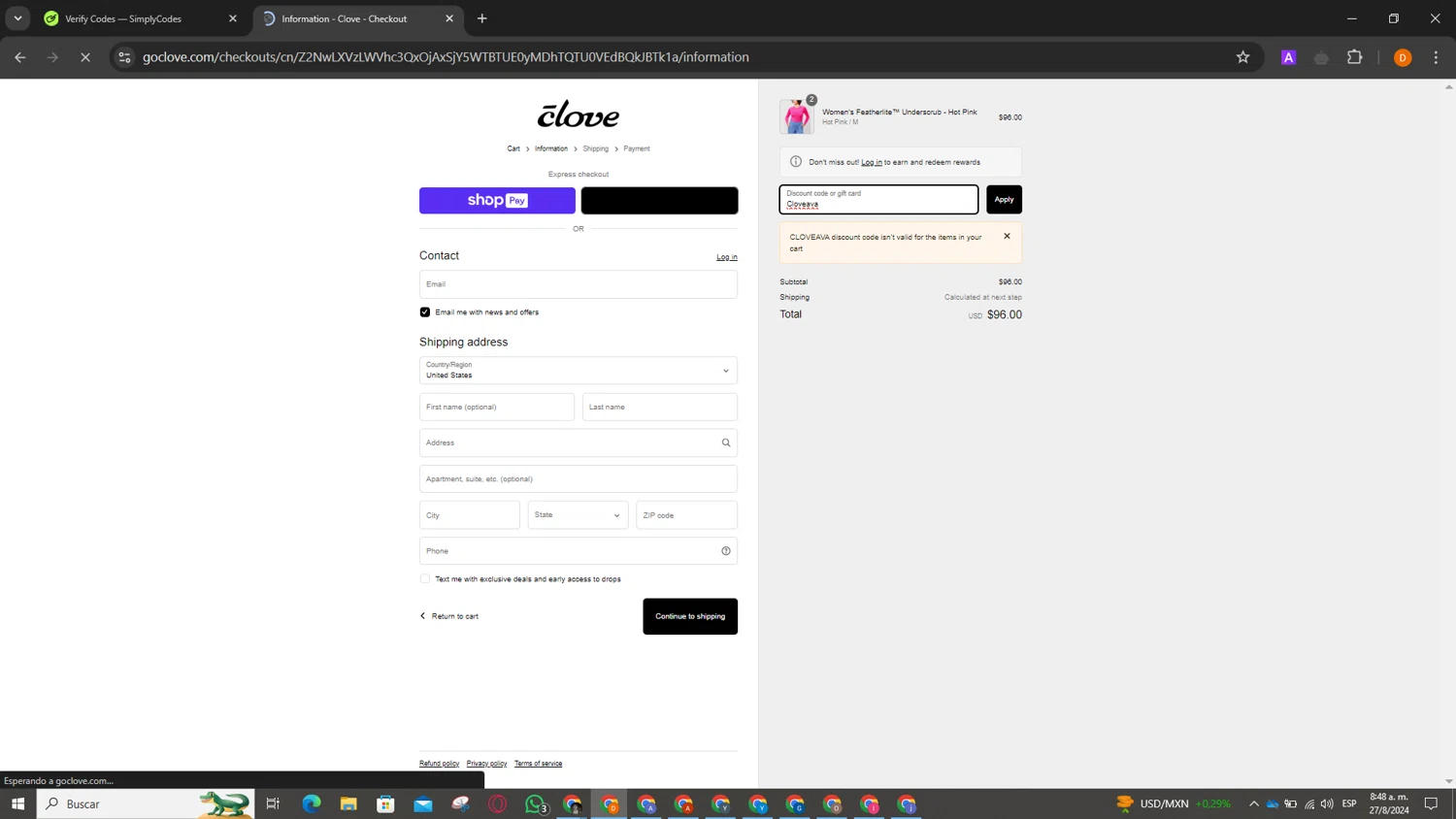Click the taskbar Buscar search box
This screenshot has width=1456, height=819.
pyautogui.click(x=146, y=803)
